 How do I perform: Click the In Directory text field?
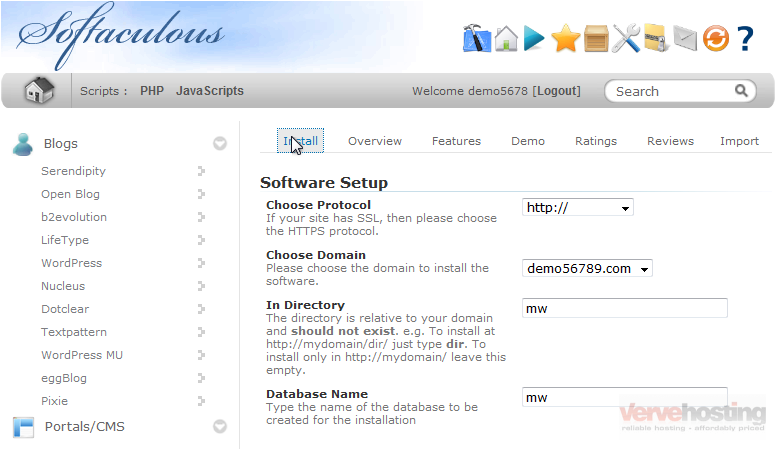point(625,308)
